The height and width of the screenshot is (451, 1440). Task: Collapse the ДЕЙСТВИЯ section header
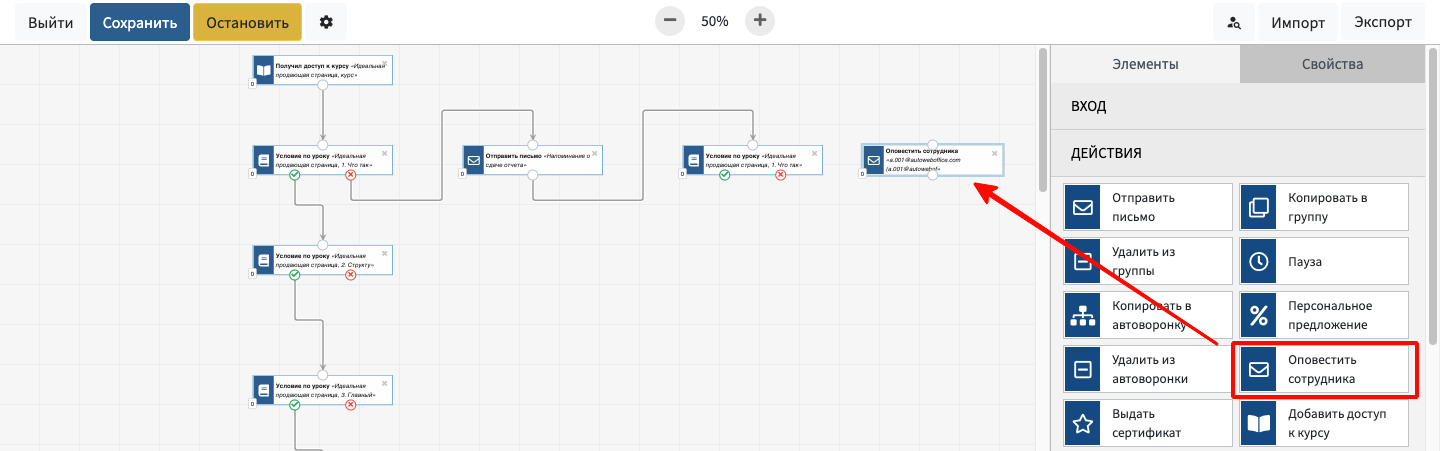click(1237, 153)
